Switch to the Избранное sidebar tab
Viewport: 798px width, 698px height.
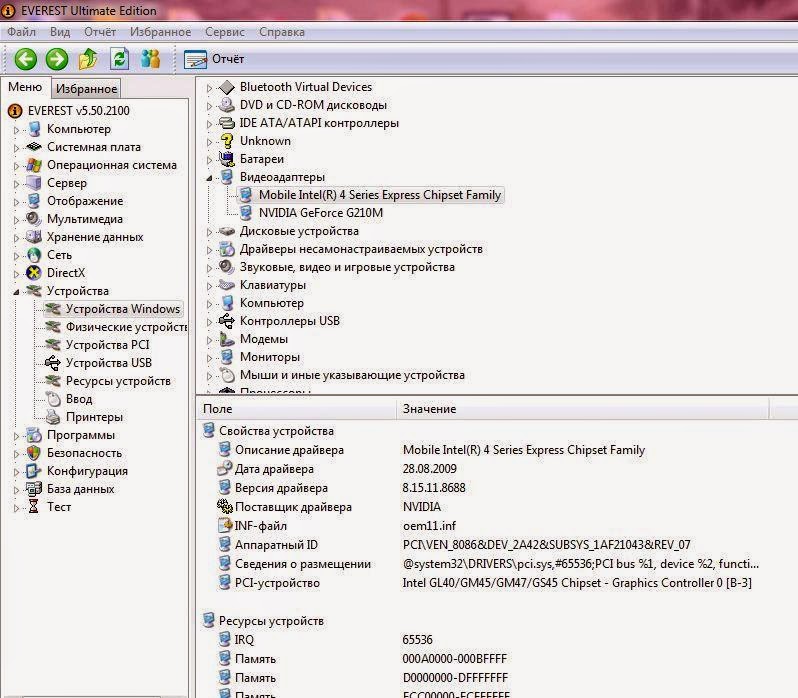click(x=86, y=89)
